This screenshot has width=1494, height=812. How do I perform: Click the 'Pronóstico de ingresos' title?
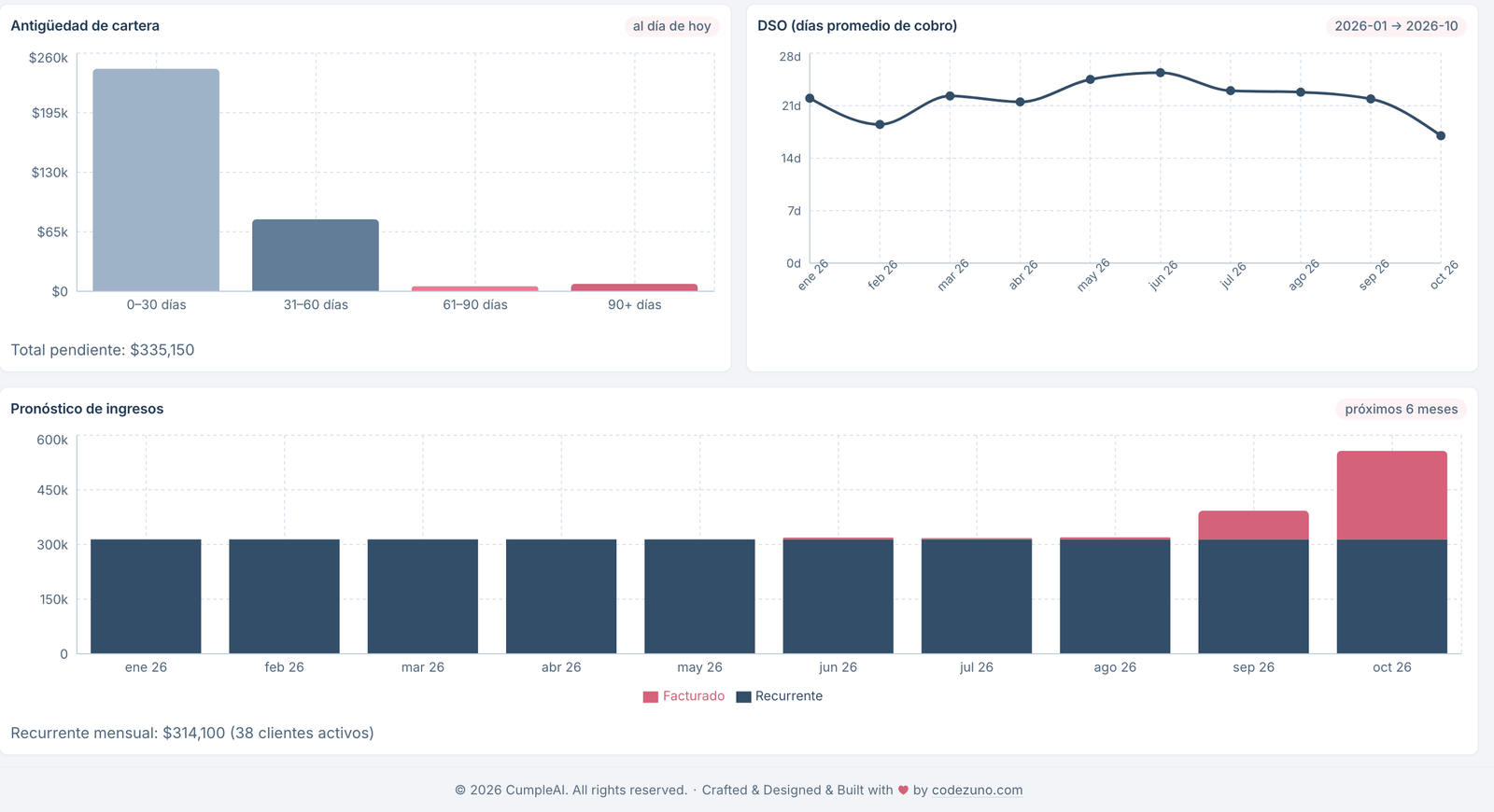[x=87, y=409]
